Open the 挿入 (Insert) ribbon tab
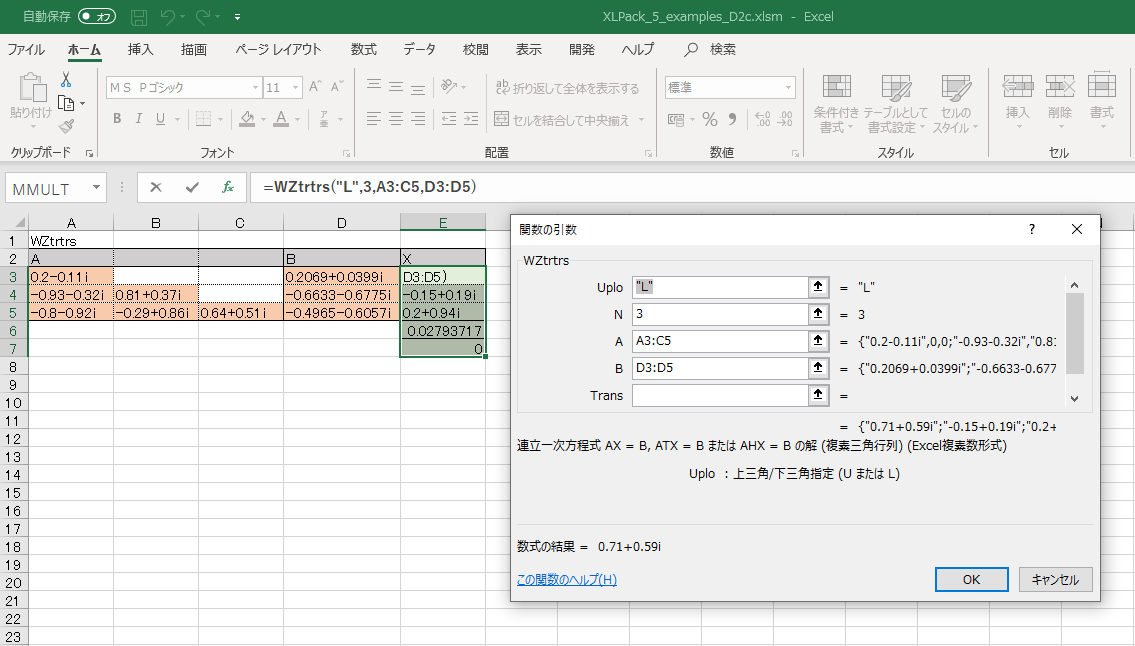Viewport: 1135px width, 646px height. [x=141, y=49]
